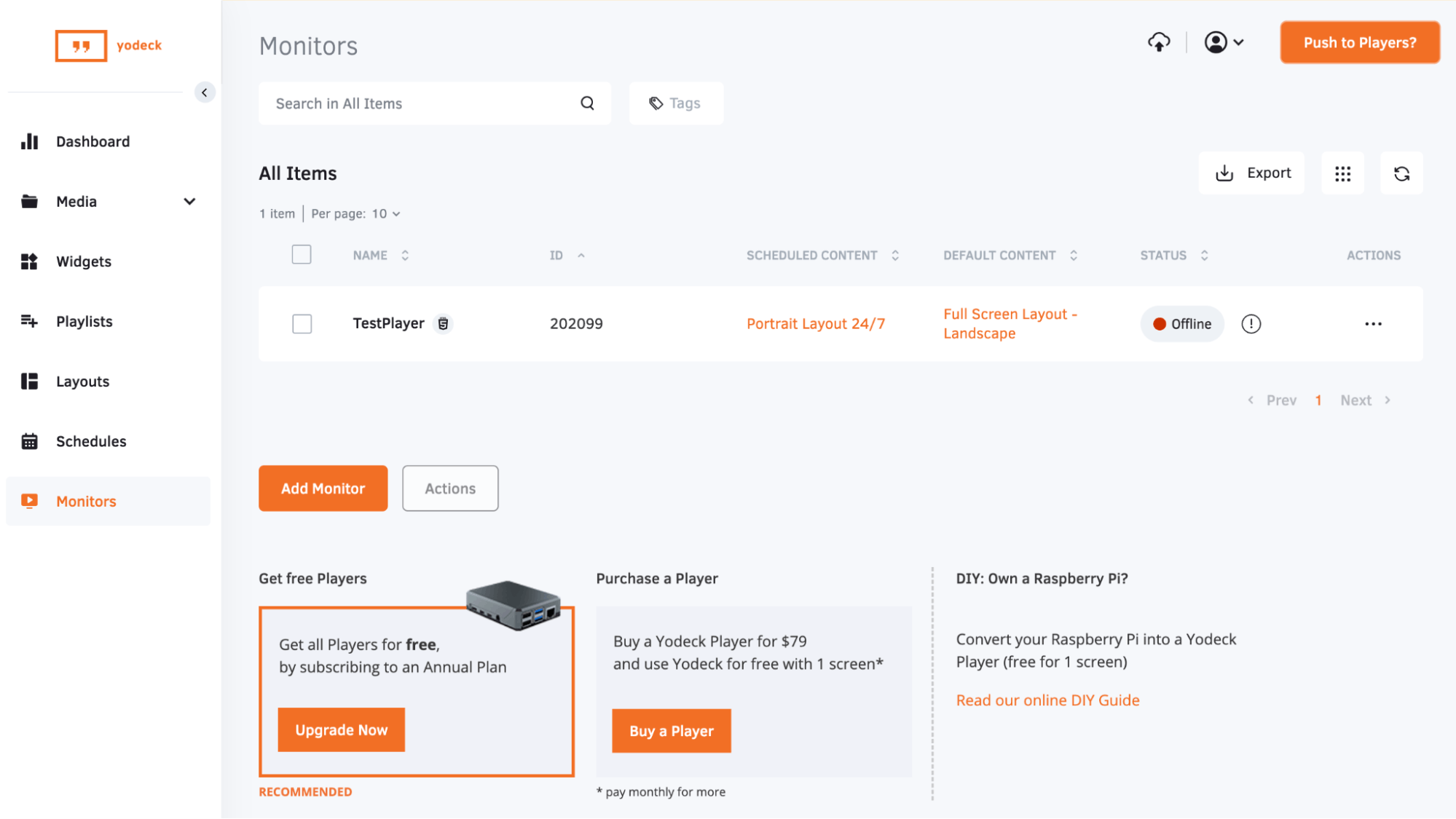Sort by Name column

pos(381,256)
